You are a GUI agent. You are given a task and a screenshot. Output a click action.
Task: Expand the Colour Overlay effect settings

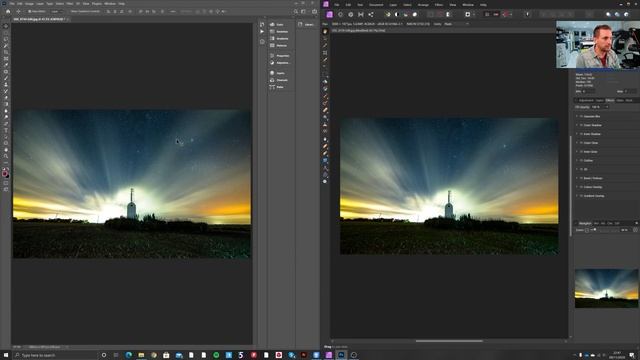pyautogui.click(x=577, y=187)
